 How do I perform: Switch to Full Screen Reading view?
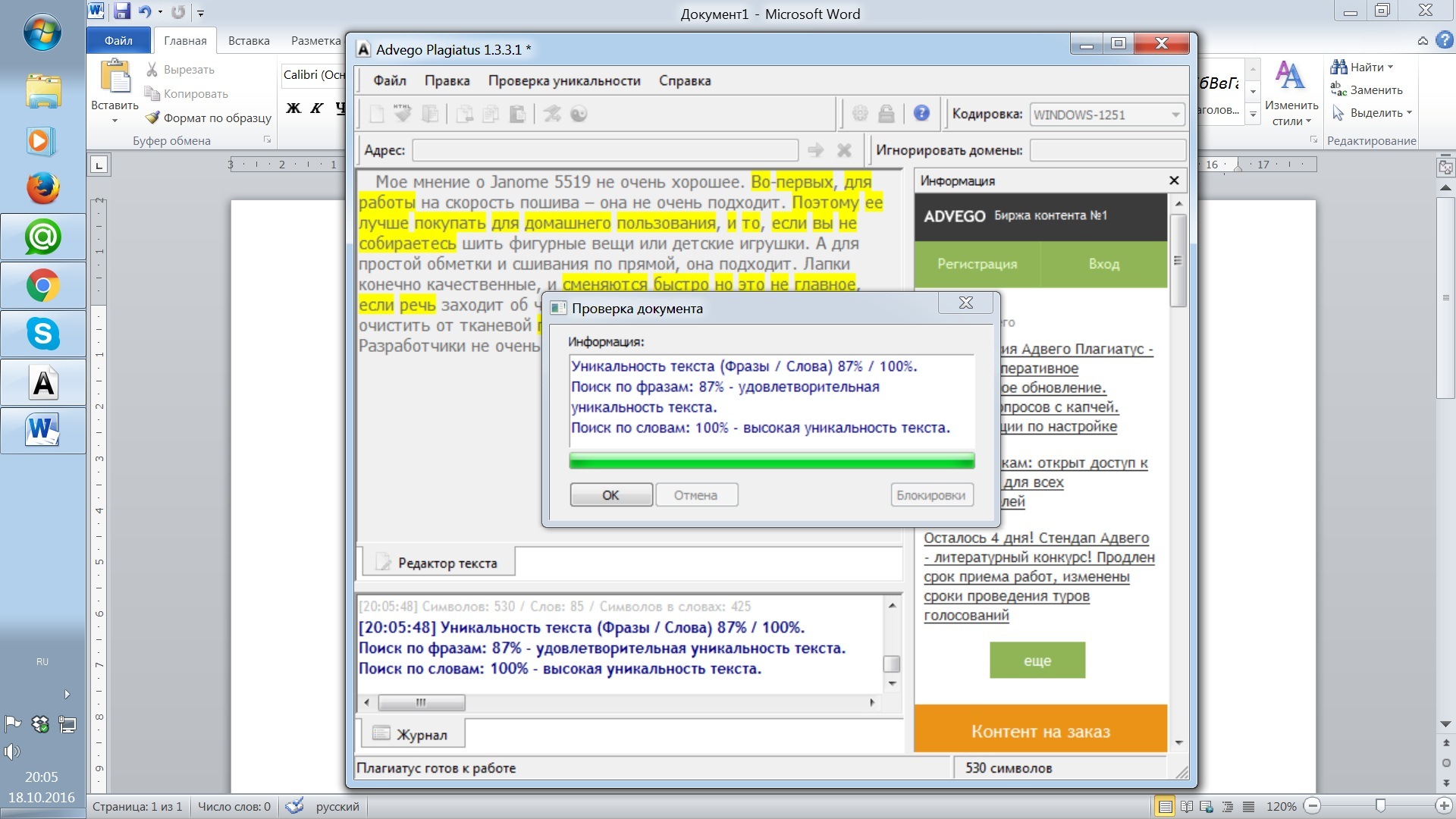pos(1186,806)
